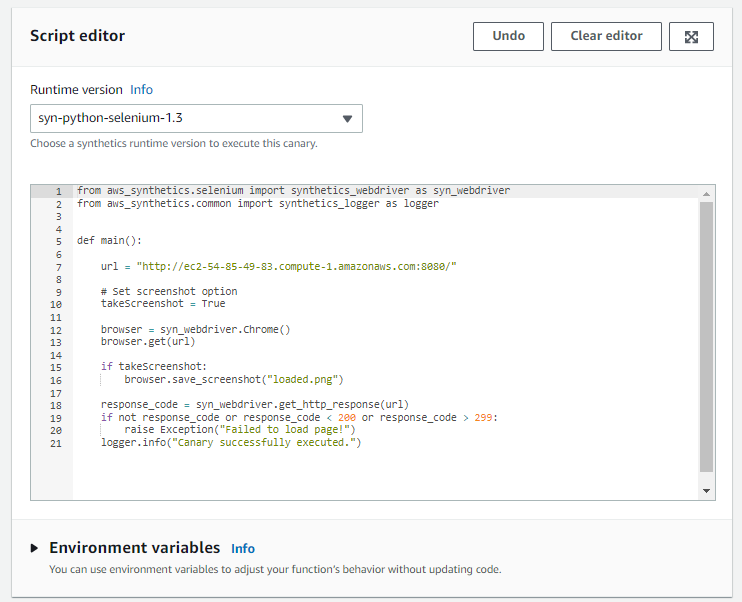Image resolution: width=742 pixels, height=602 pixels.
Task: Click on the takeScreenshot = True line
Action: tap(163, 304)
